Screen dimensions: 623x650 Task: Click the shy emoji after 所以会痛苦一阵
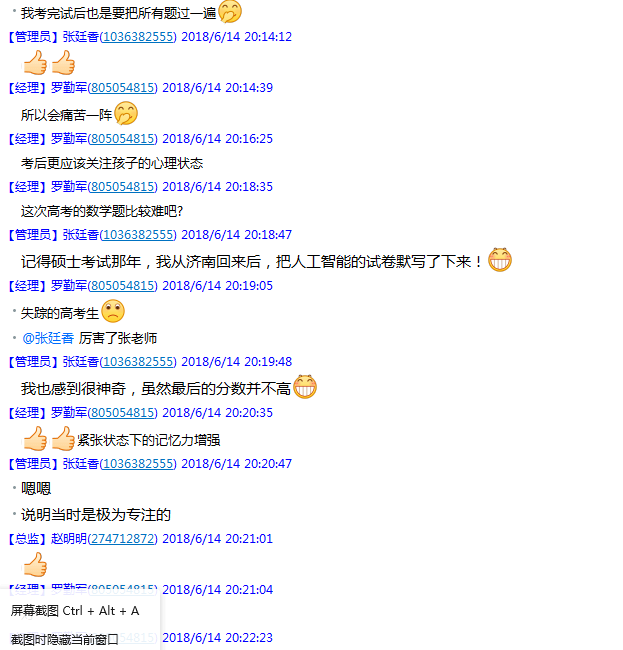(126, 113)
